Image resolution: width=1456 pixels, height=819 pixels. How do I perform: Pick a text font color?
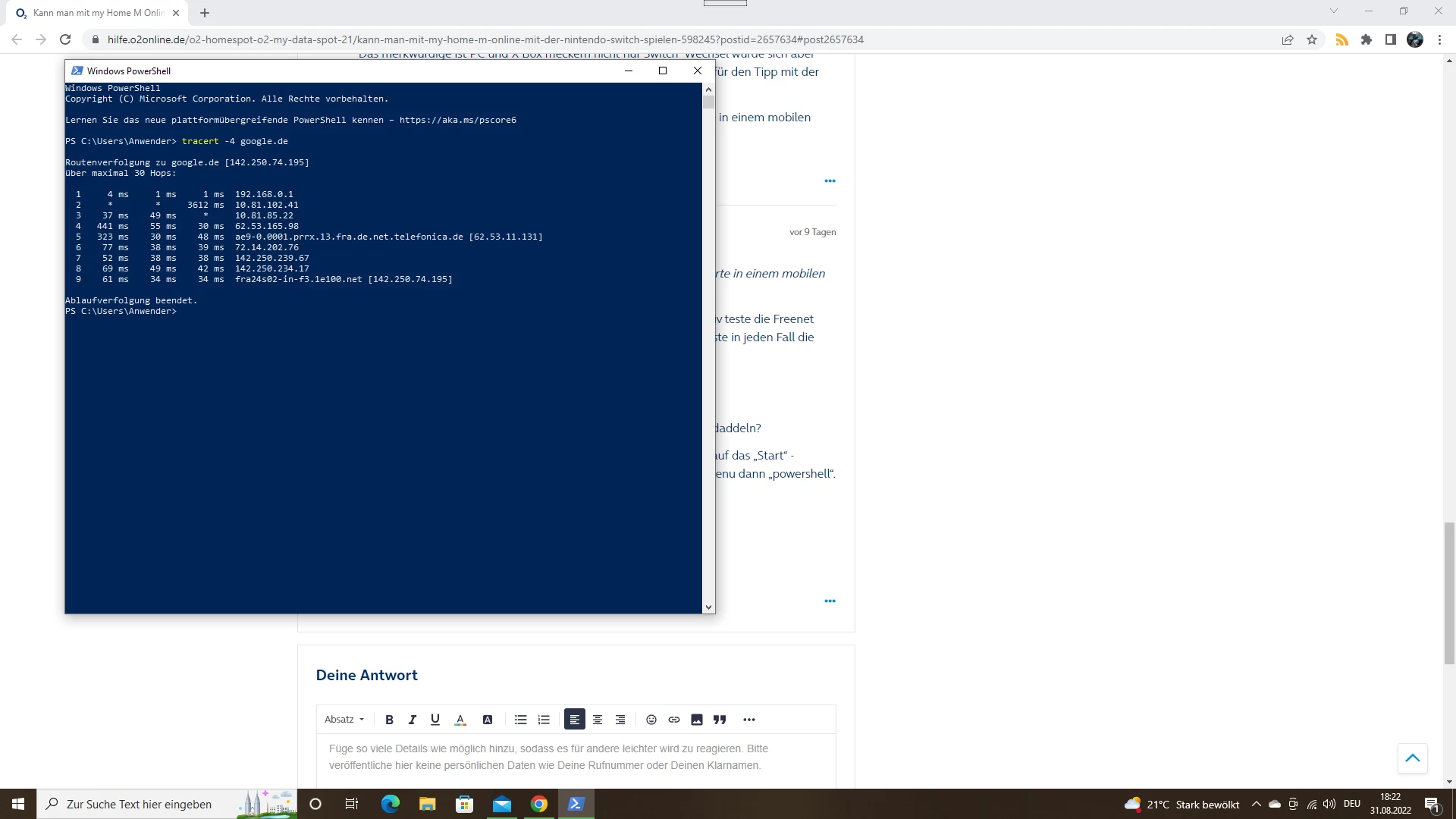[460, 720]
